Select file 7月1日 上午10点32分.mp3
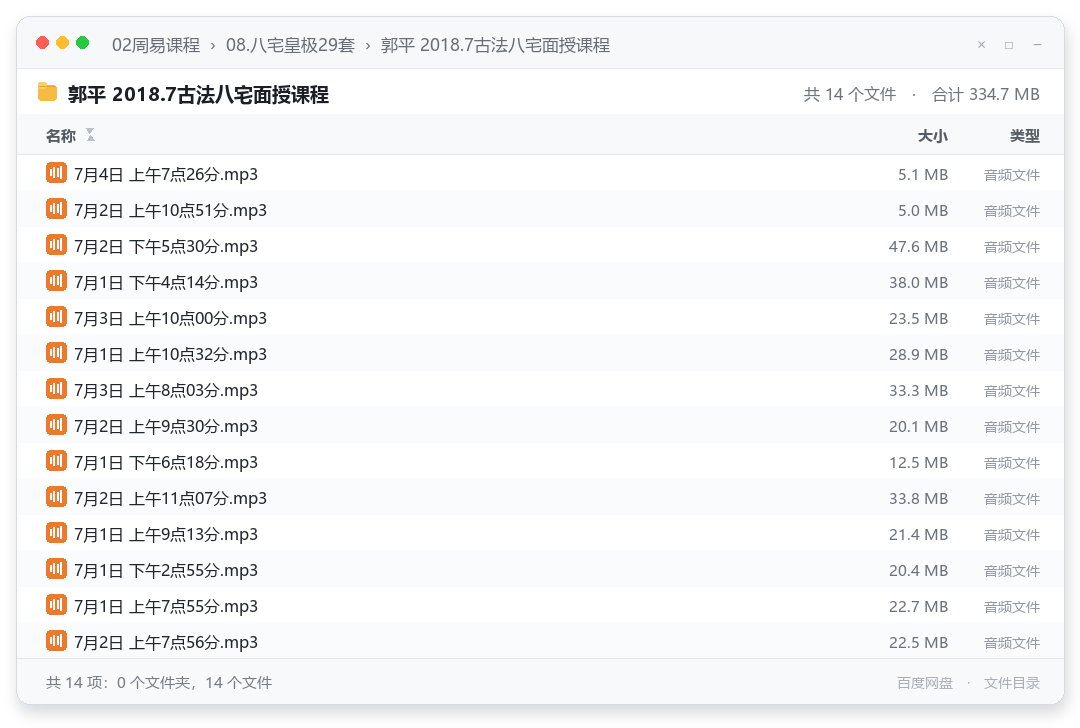Screen dimensions: 1080x728 pyautogui.click(x=540, y=353)
